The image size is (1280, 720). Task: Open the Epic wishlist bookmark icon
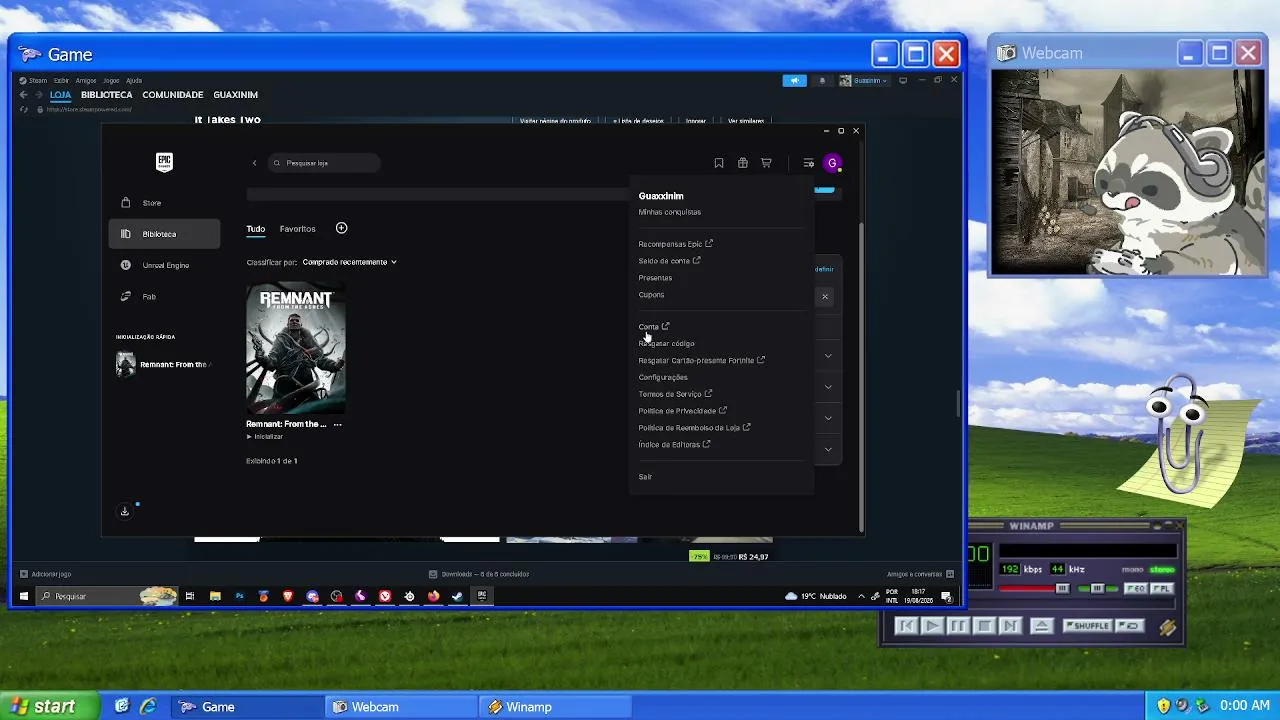click(719, 163)
